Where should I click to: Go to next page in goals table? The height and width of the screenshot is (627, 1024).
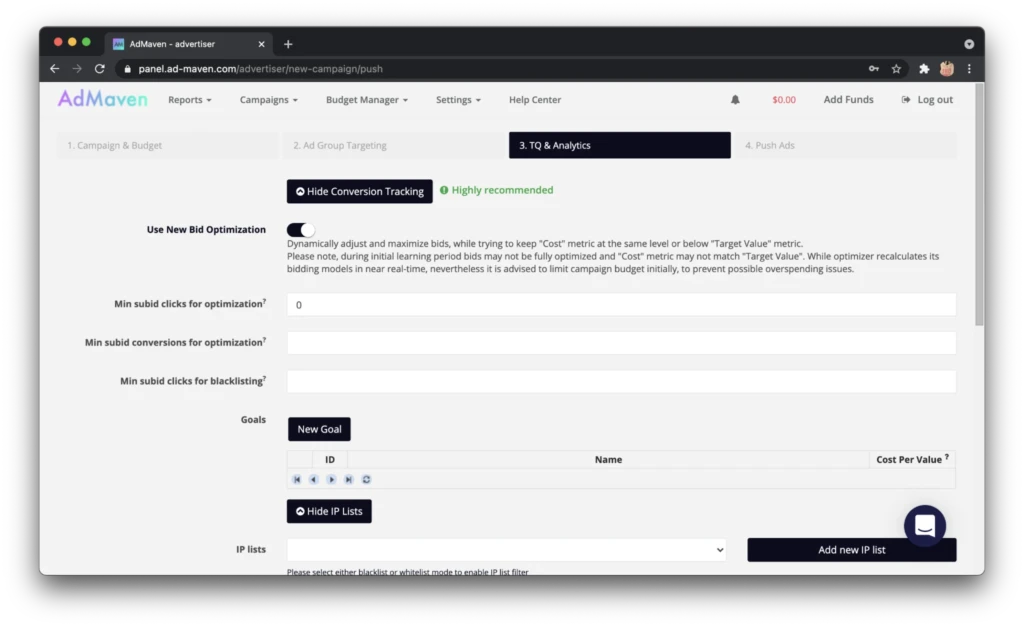tap(331, 479)
